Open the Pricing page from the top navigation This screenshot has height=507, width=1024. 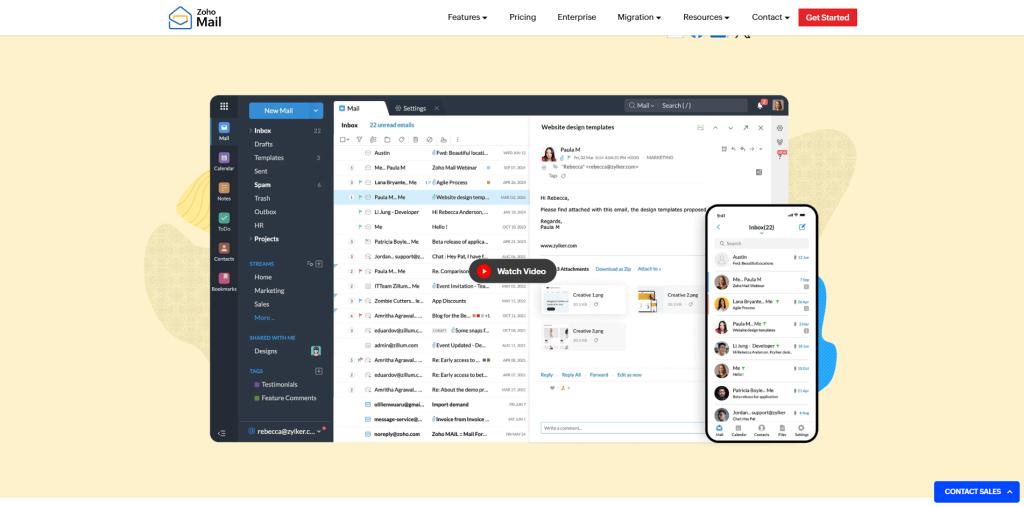tap(522, 18)
